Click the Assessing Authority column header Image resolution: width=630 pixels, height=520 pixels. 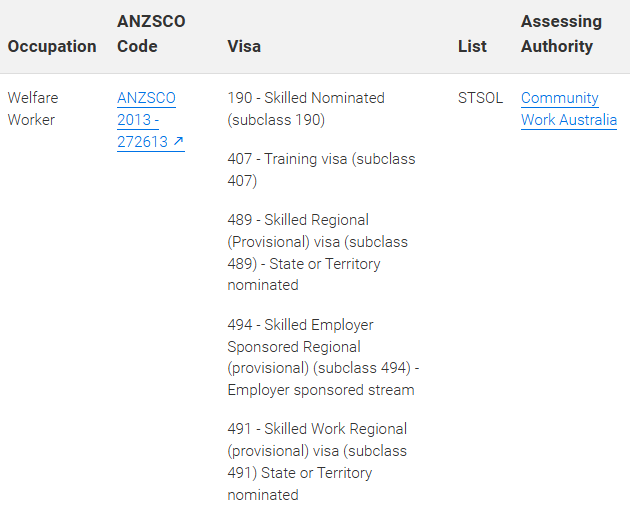[x=561, y=34]
